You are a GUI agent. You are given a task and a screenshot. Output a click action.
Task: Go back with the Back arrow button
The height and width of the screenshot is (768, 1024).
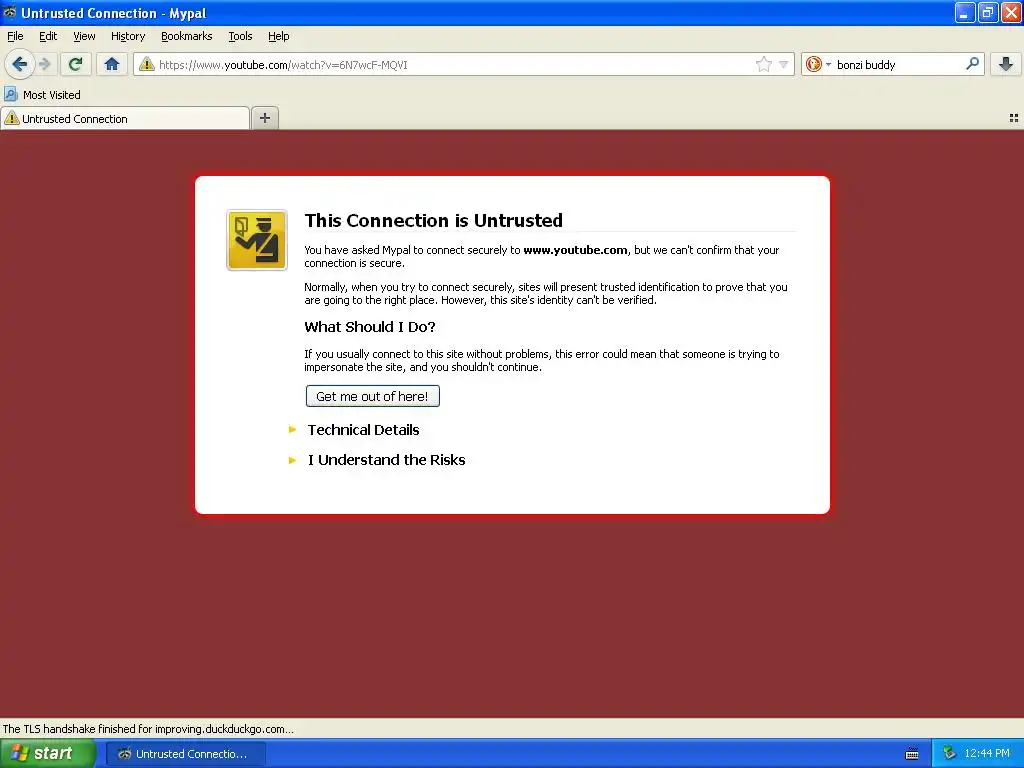[20, 64]
